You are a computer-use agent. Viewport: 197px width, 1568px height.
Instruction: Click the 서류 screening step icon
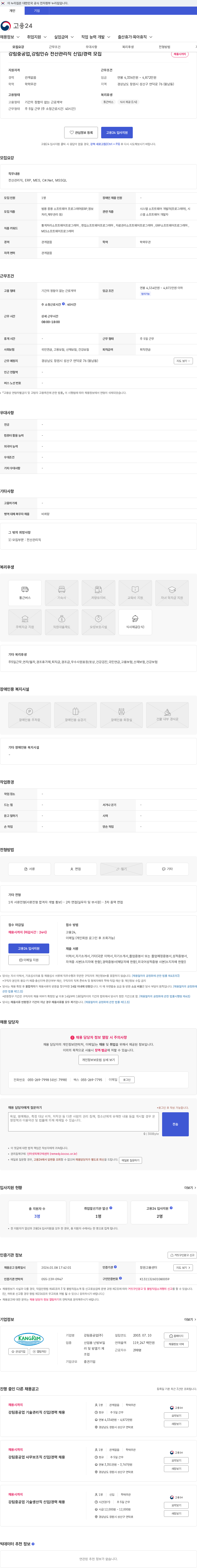(x=29, y=869)
